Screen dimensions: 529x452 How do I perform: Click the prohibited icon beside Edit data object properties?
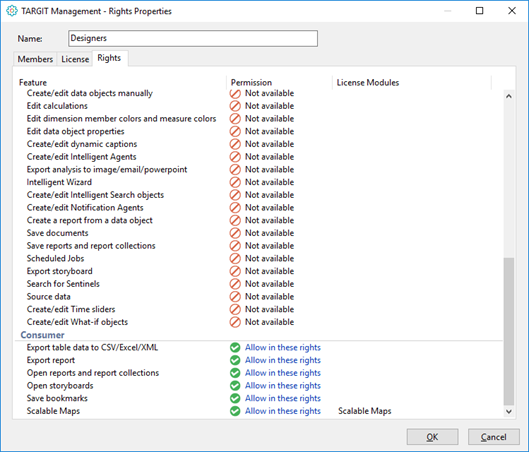pyautogui.click(x=235, y=132)
